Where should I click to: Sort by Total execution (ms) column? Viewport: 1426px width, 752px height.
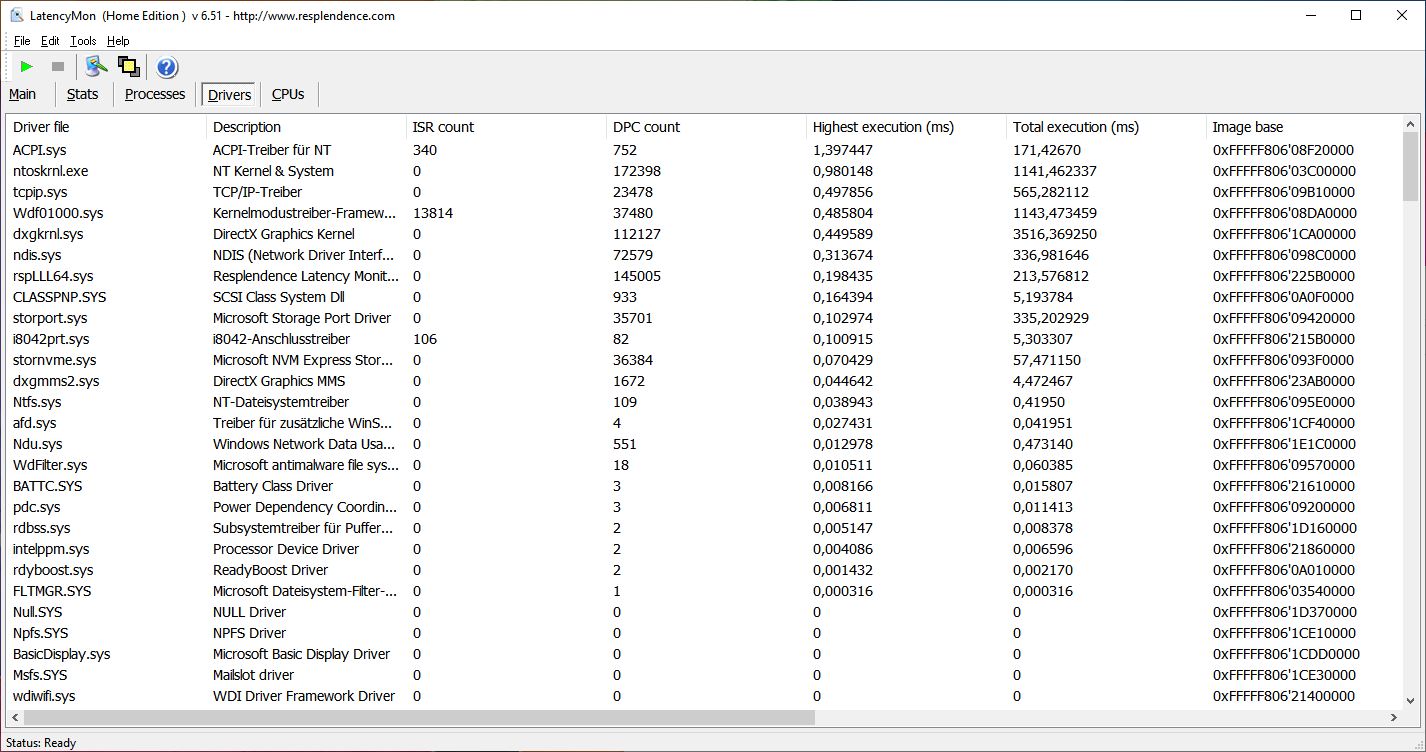[1106, 127]
